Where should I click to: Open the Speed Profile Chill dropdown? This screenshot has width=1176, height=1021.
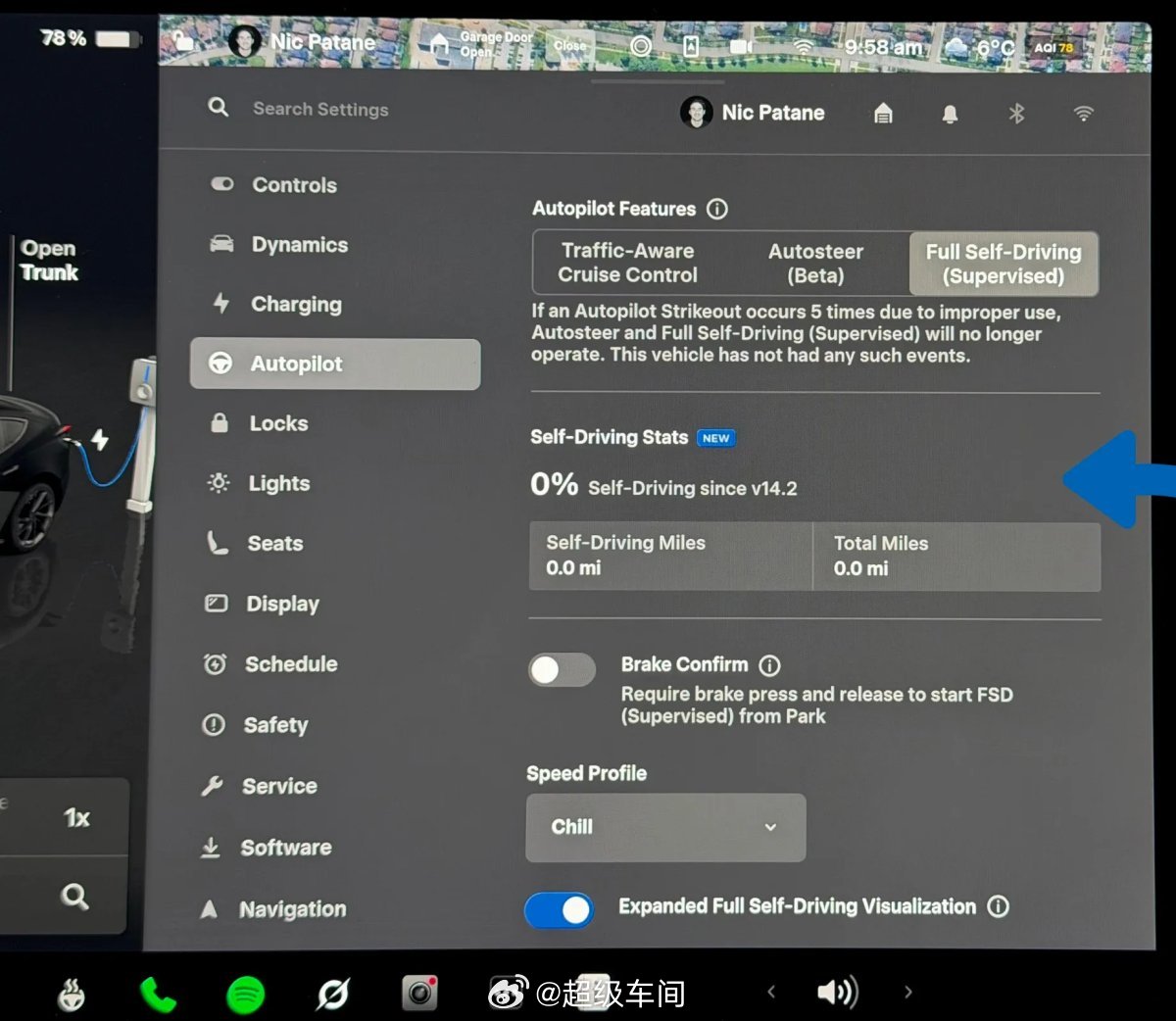(665, 827)
